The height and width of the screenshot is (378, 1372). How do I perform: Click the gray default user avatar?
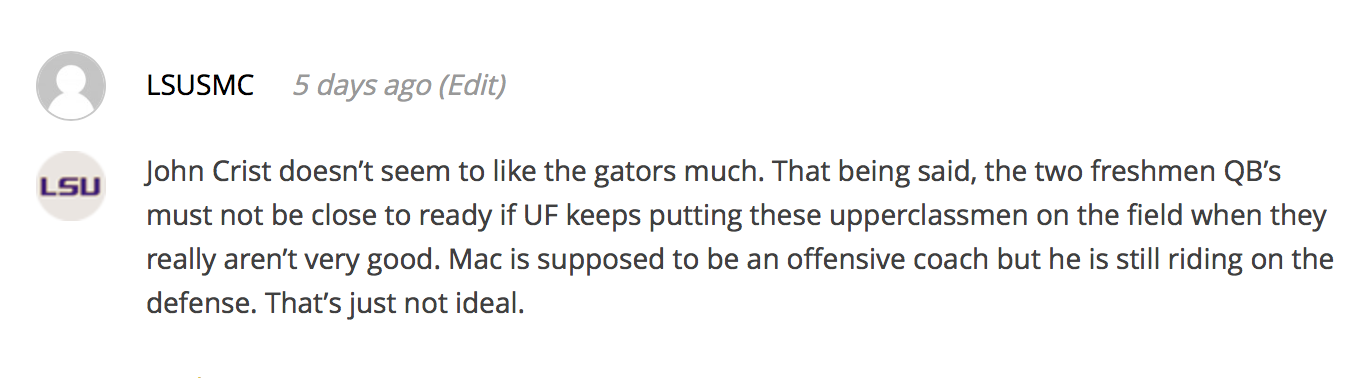(71, 86)
